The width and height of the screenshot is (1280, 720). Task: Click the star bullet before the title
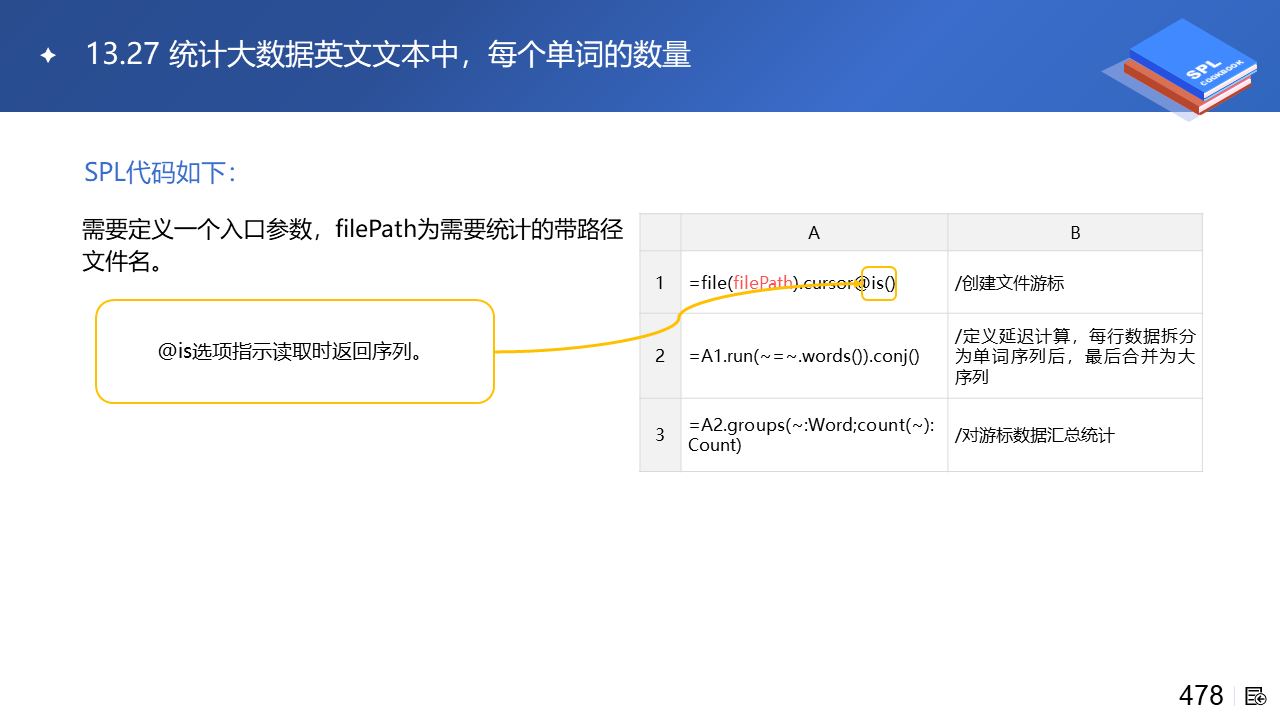click(47, 55)
